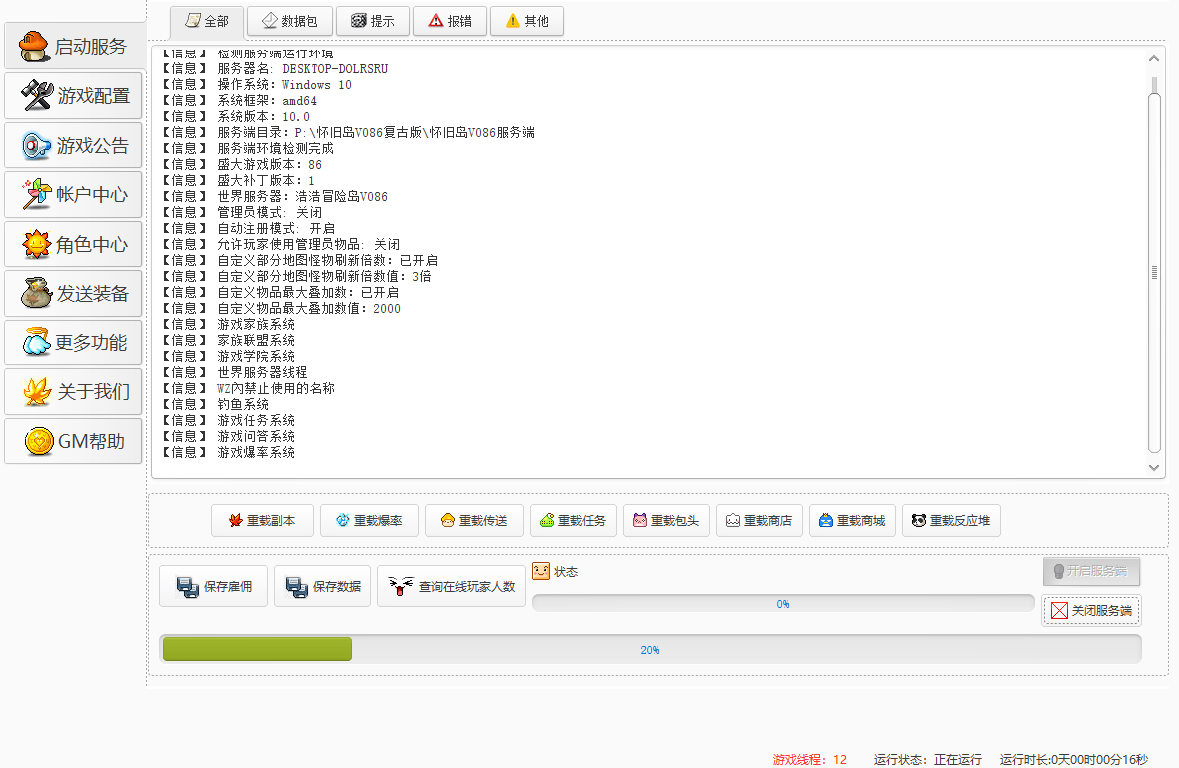Click the gold coin icon for GM帮助
This screenshot has height=768, width=1179.
pos(39,441)
